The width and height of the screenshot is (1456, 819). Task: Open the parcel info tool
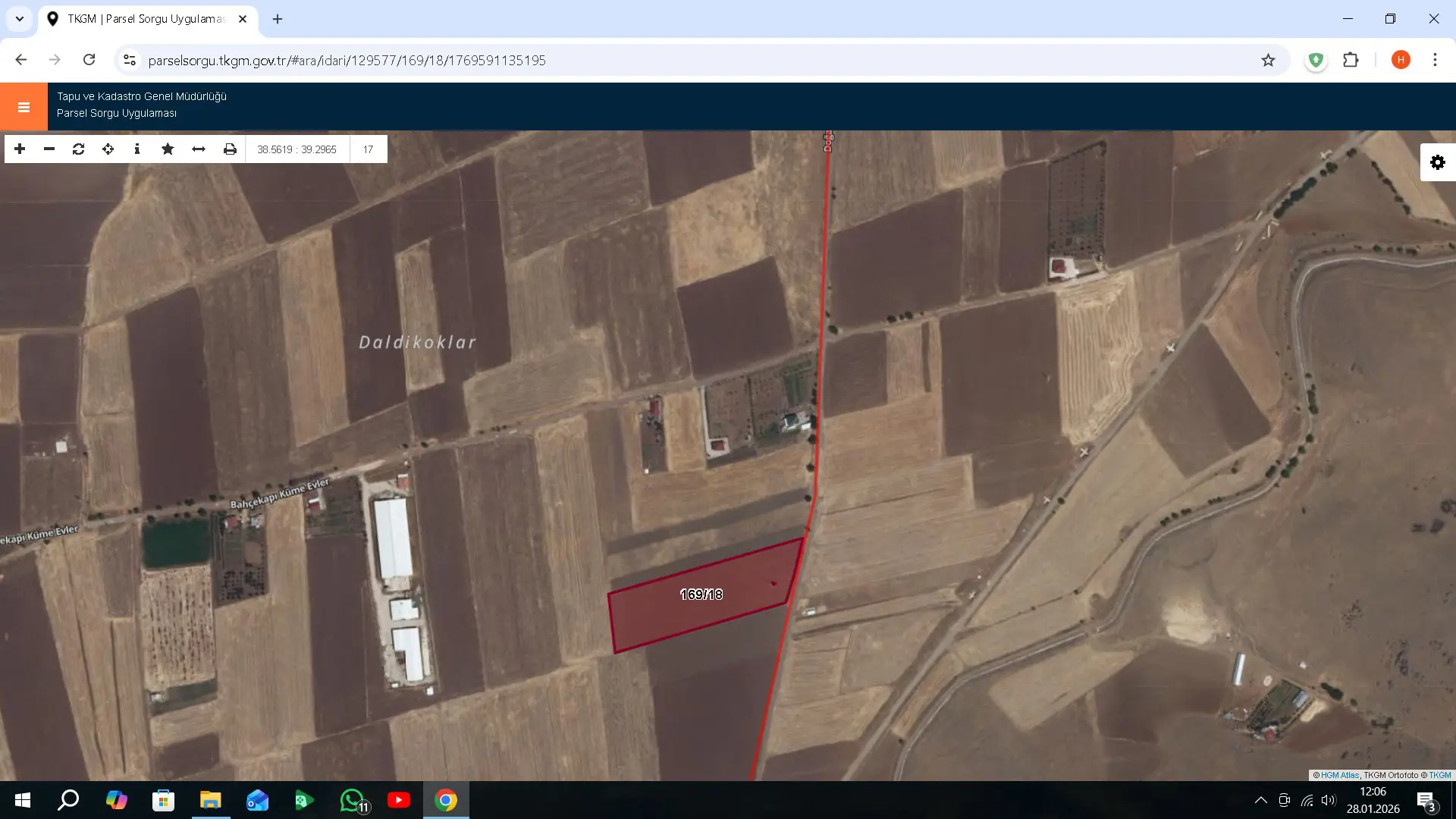[137, 149]
